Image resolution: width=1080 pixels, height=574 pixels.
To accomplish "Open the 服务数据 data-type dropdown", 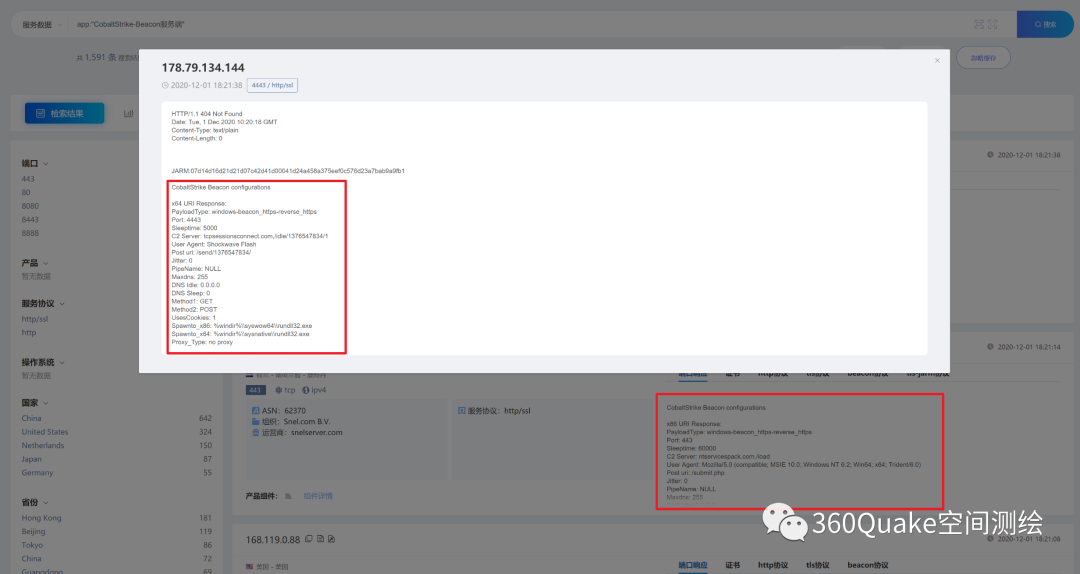I will point(41,24).
